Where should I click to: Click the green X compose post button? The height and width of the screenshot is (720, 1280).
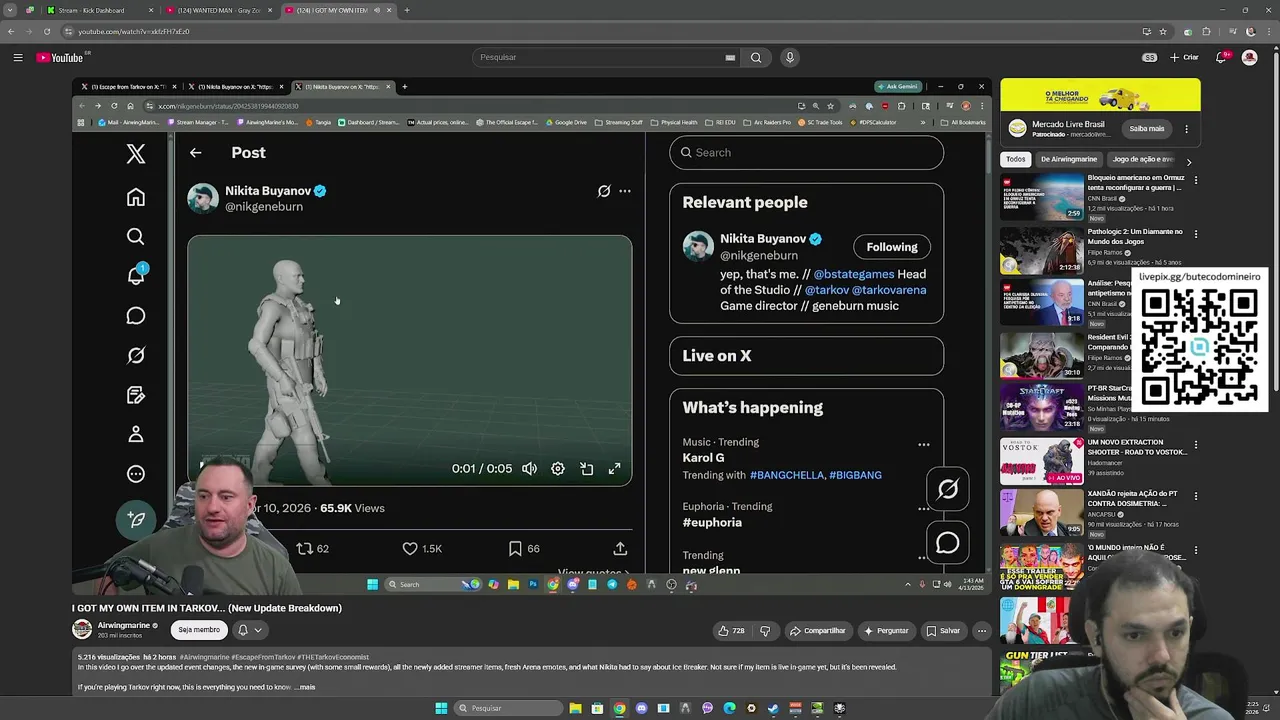tap(136, 519)
